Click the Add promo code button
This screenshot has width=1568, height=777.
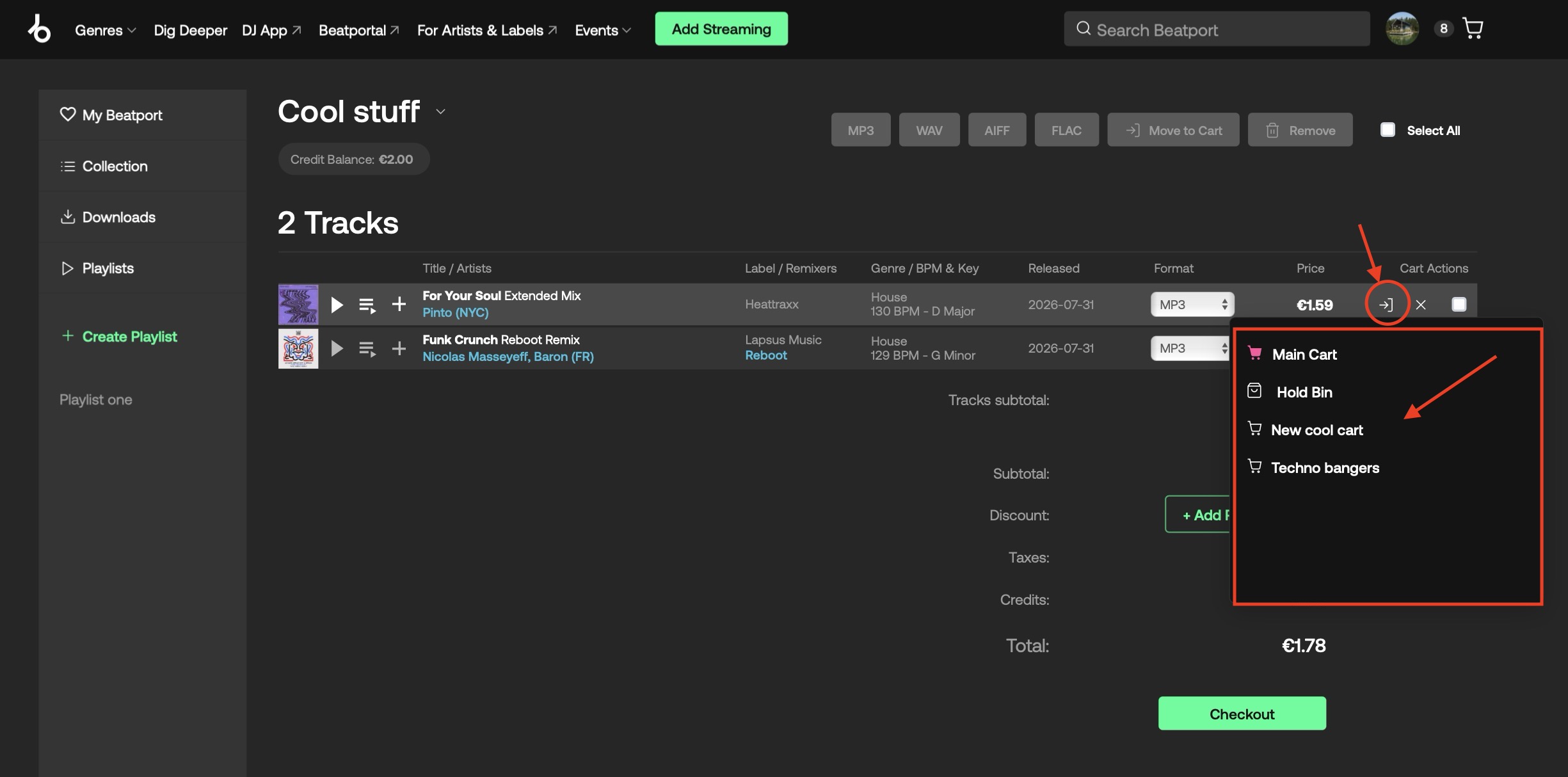pyautogui.click(x=1199, y=515)
